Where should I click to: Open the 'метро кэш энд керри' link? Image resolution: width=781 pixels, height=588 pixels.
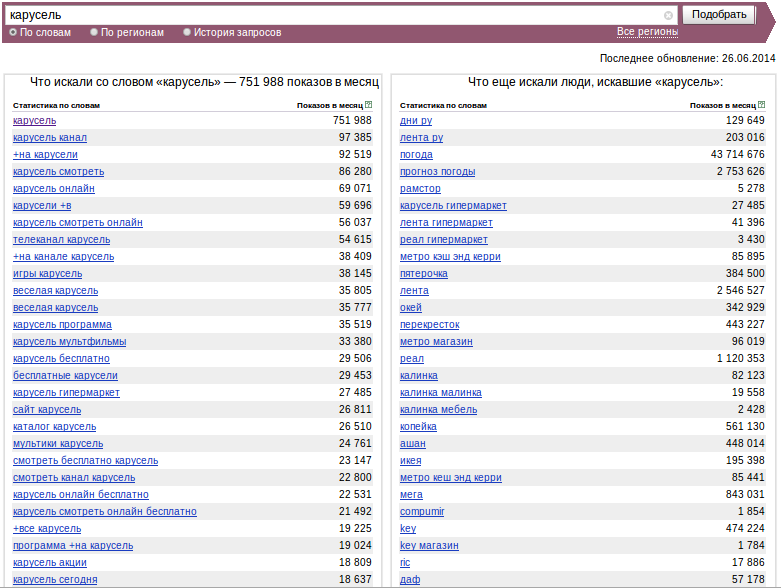[x=450, y=256]
